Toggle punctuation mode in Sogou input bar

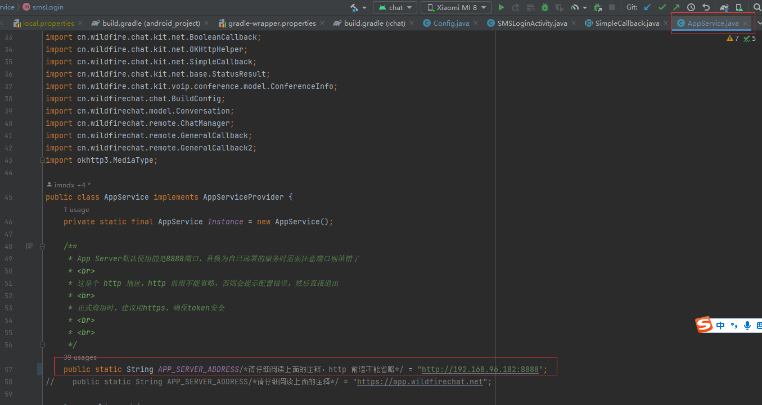(x=734, y=325)
